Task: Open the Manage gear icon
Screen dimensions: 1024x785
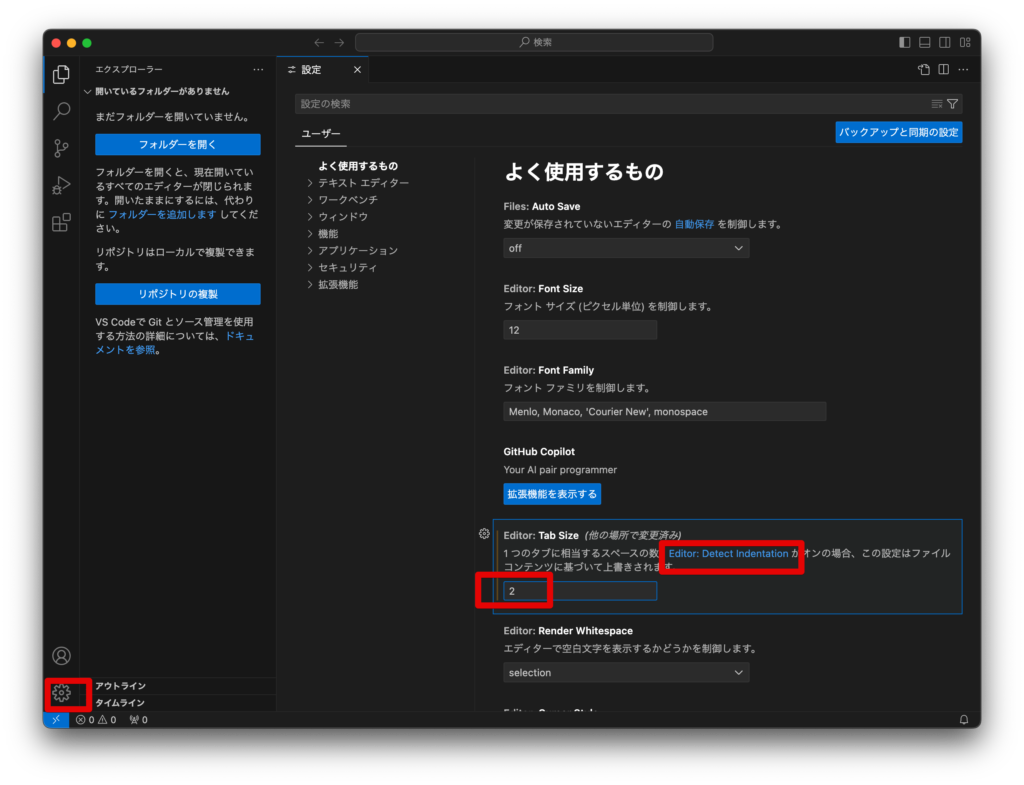Action: coord(61,693)
